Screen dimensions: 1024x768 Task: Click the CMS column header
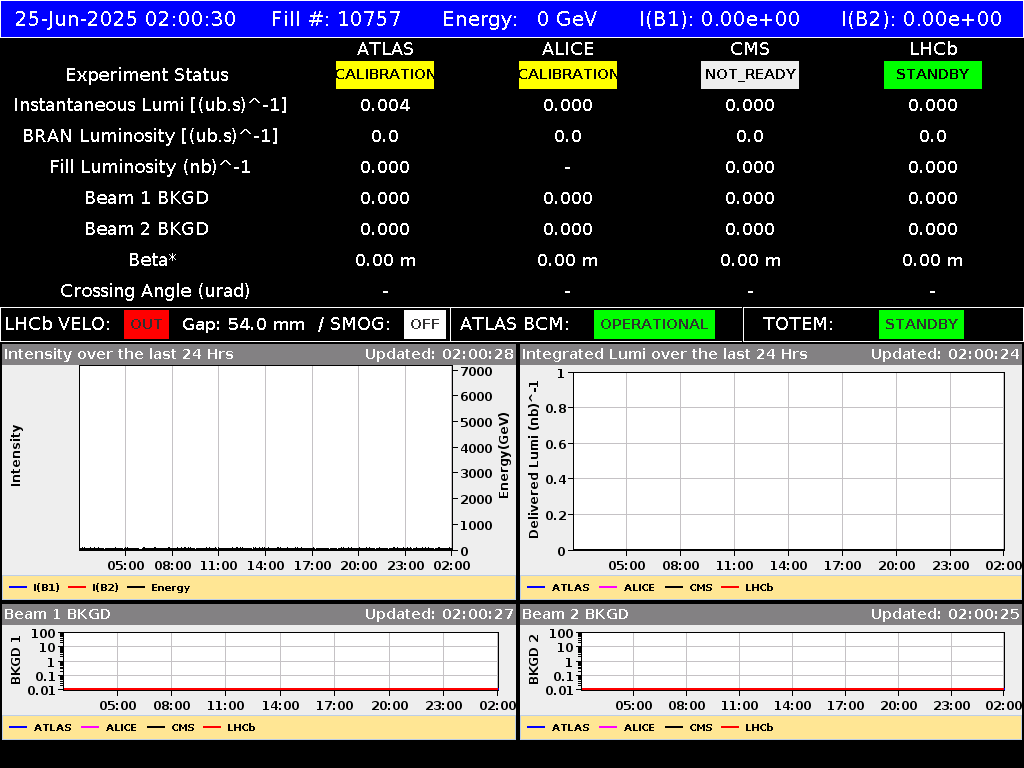750,49
